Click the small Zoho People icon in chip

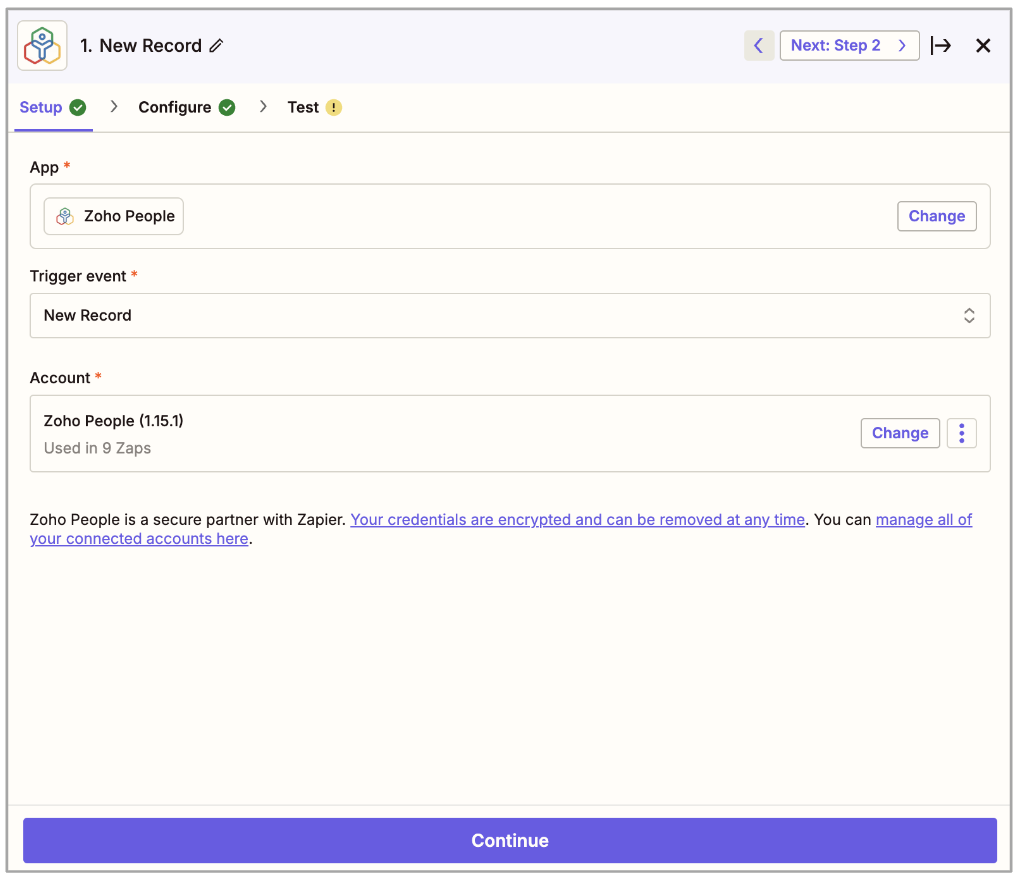(x=65, y=216)
